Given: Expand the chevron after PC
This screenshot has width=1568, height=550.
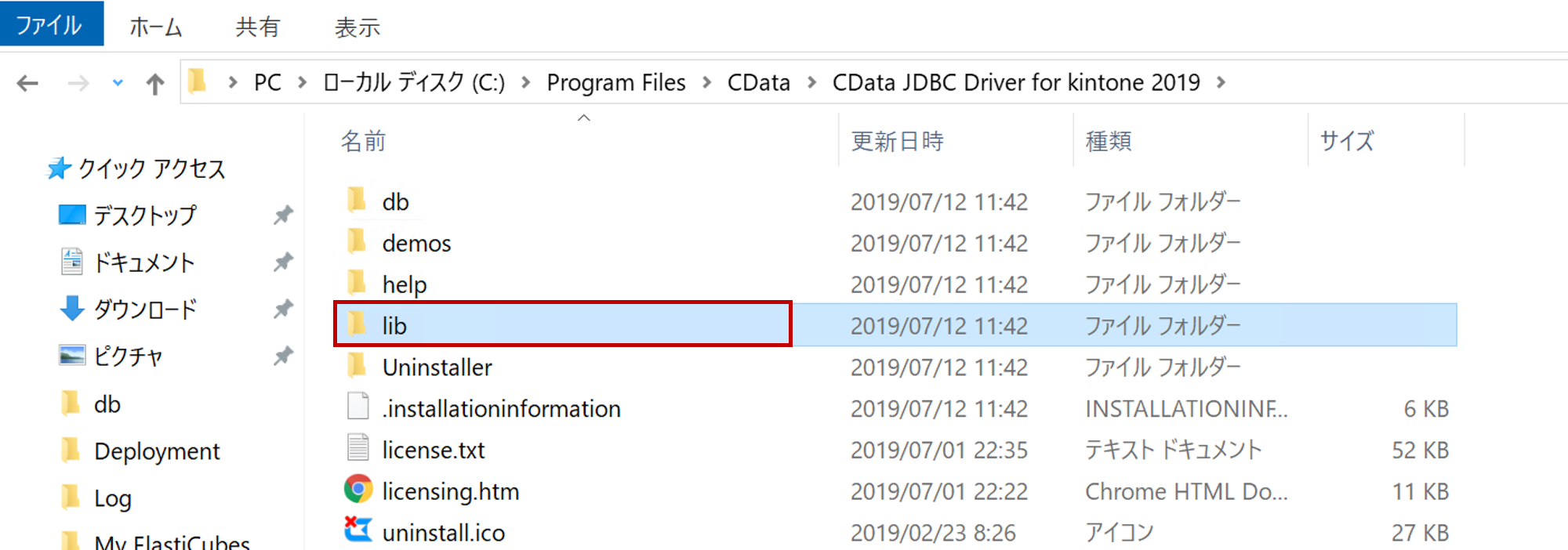Looking at the screenshot, I should pyautogui.click(x=302, y=82).
